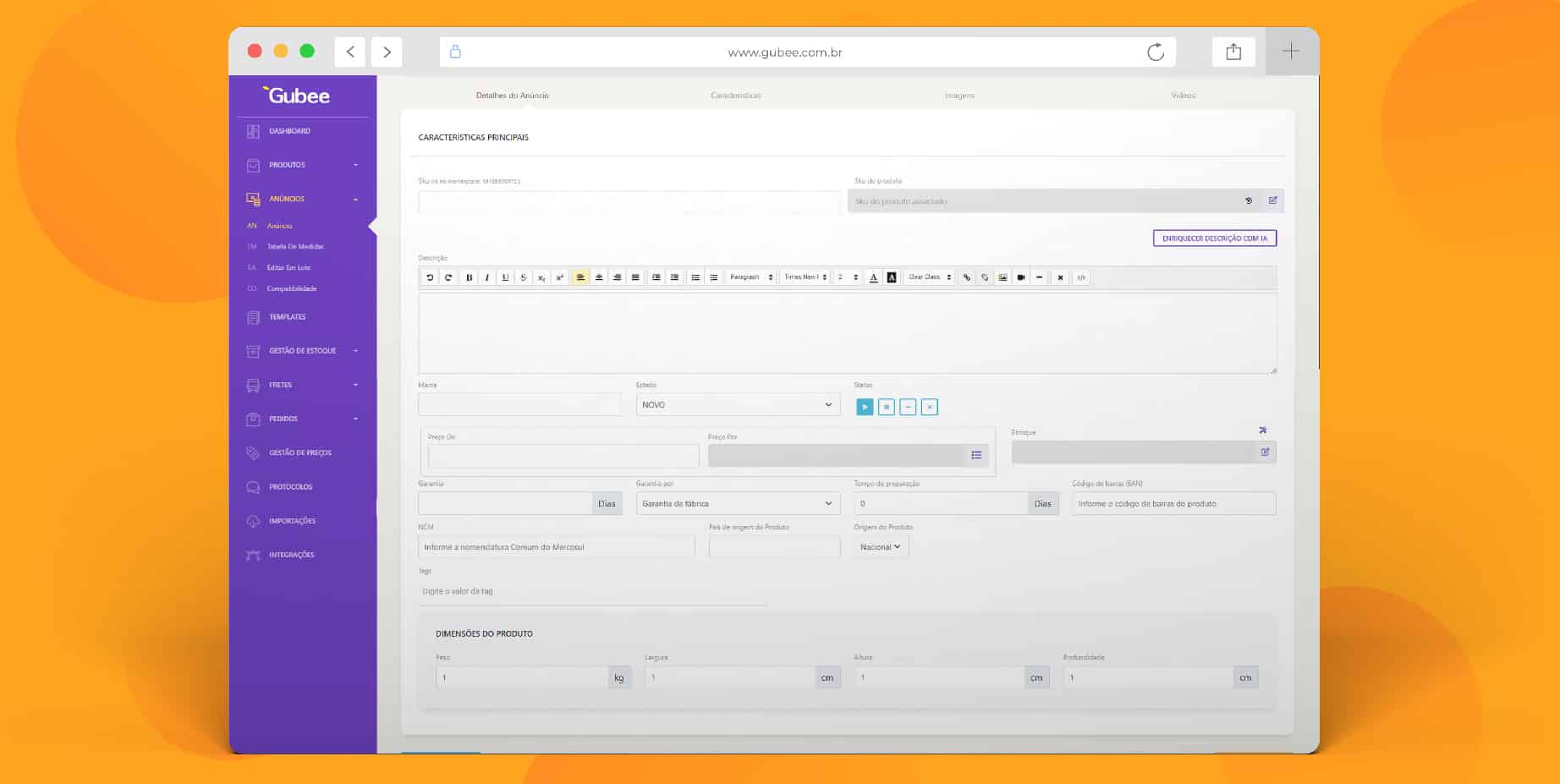
Task: Redo in the description editor
Action: [448, 277]
